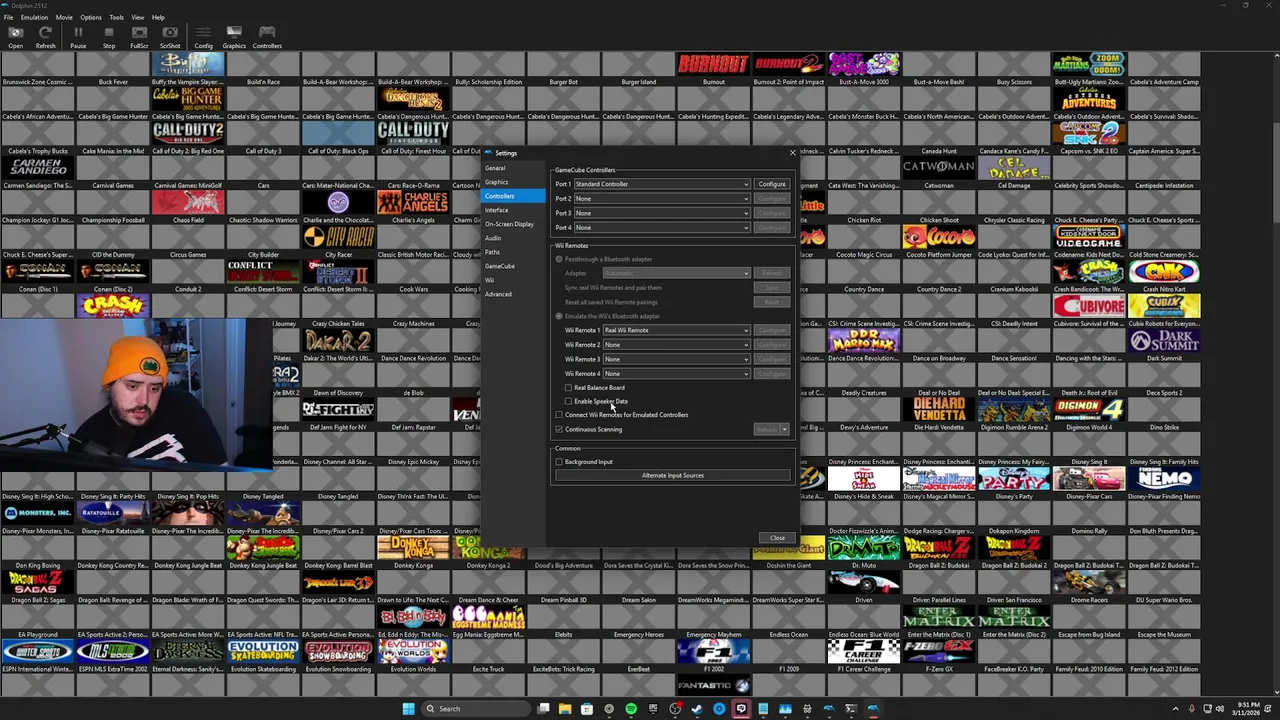Click the Stop toolbar icon

pos(108,33)
